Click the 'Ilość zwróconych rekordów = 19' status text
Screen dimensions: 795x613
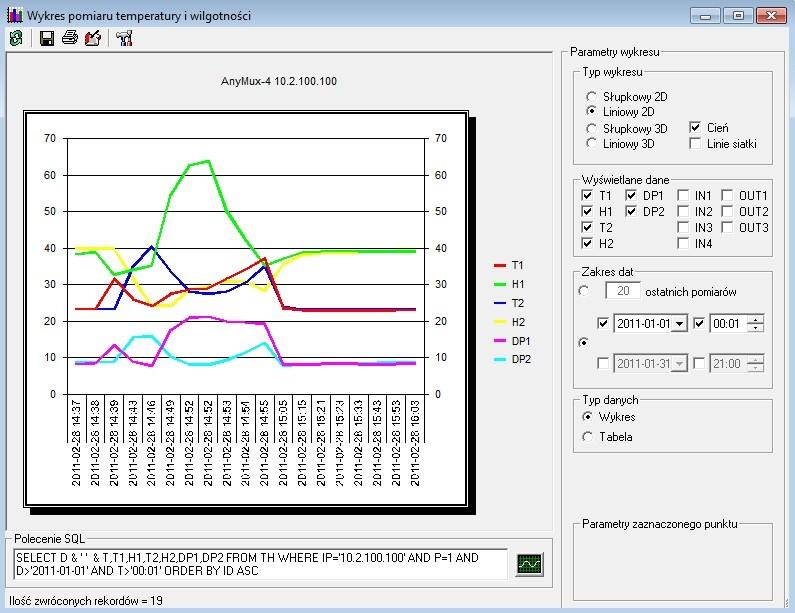coord(86,601)
